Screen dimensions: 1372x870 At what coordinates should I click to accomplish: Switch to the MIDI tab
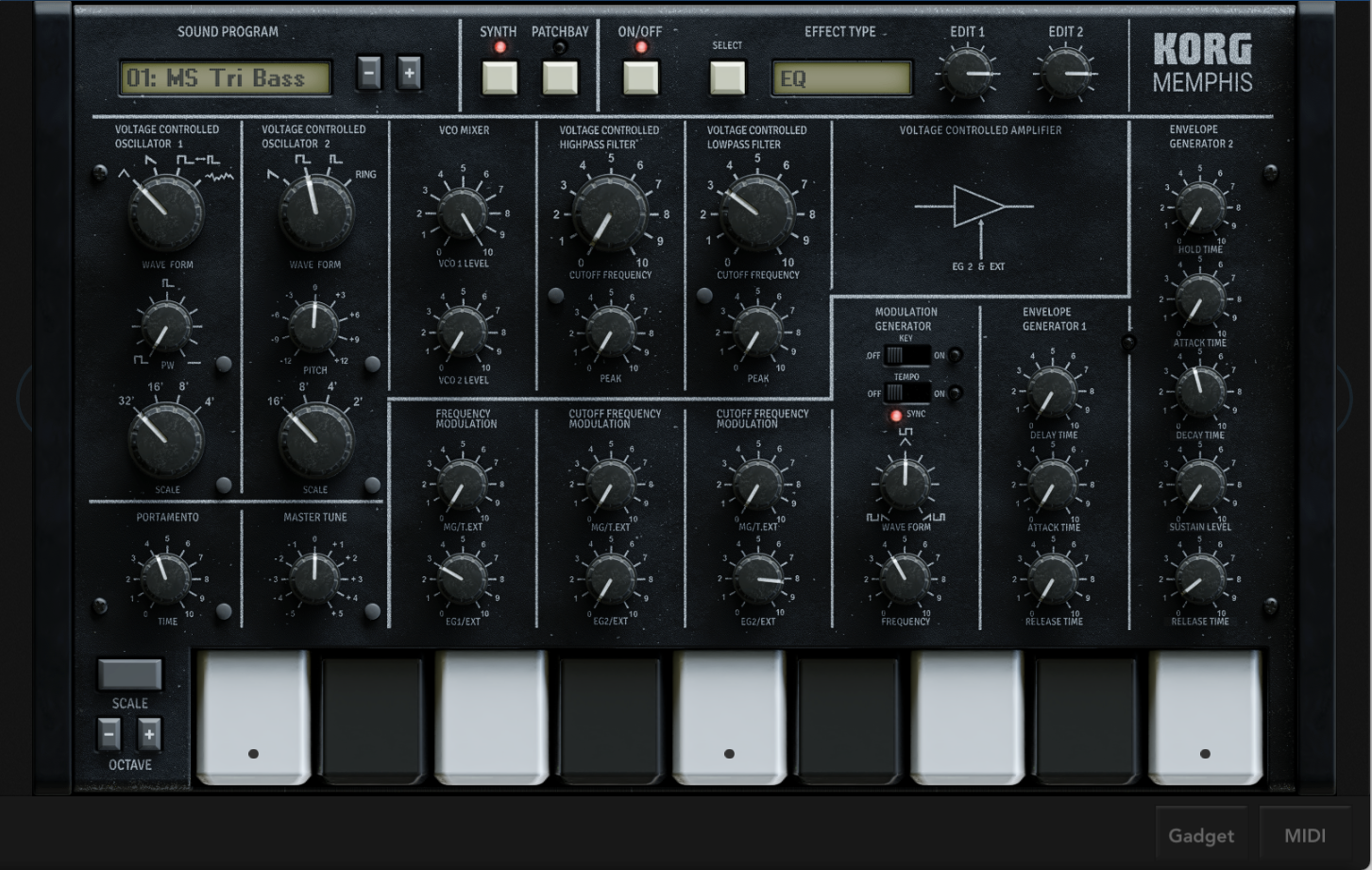pos(1305,835)
